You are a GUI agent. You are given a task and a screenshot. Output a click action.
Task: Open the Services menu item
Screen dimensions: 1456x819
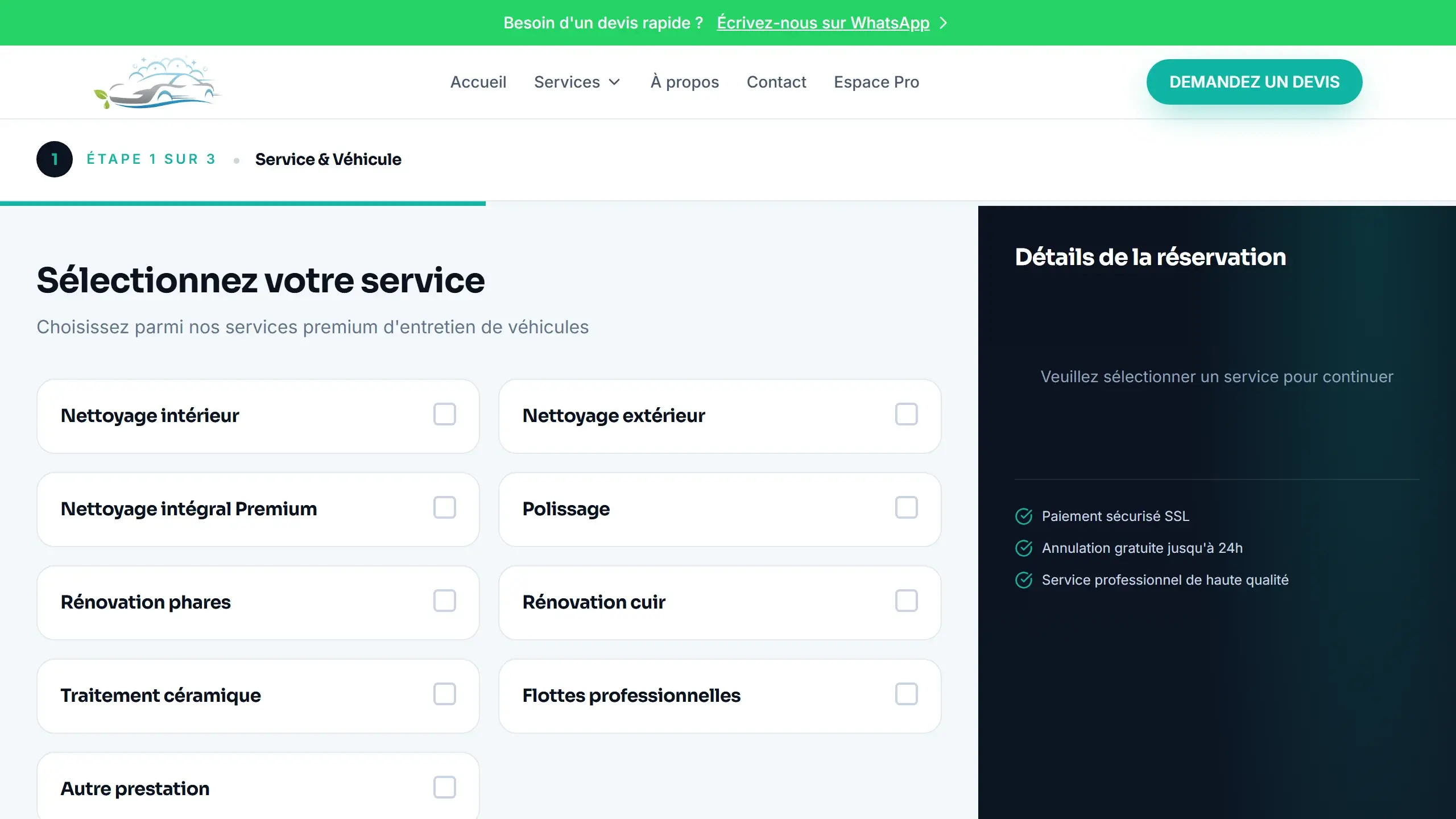[x=577, y=82]
